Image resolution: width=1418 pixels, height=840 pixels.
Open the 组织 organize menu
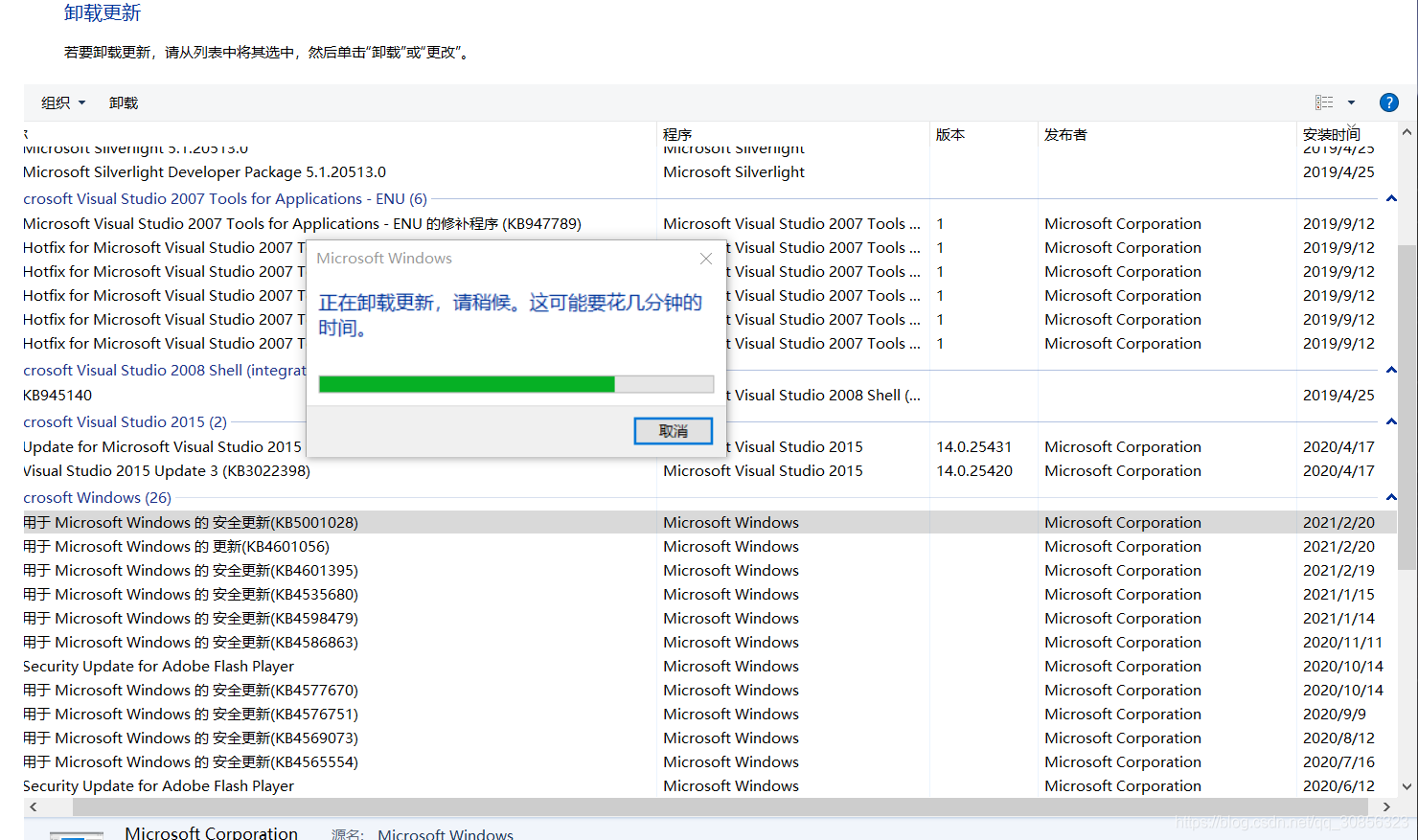[x=63, y=102]
